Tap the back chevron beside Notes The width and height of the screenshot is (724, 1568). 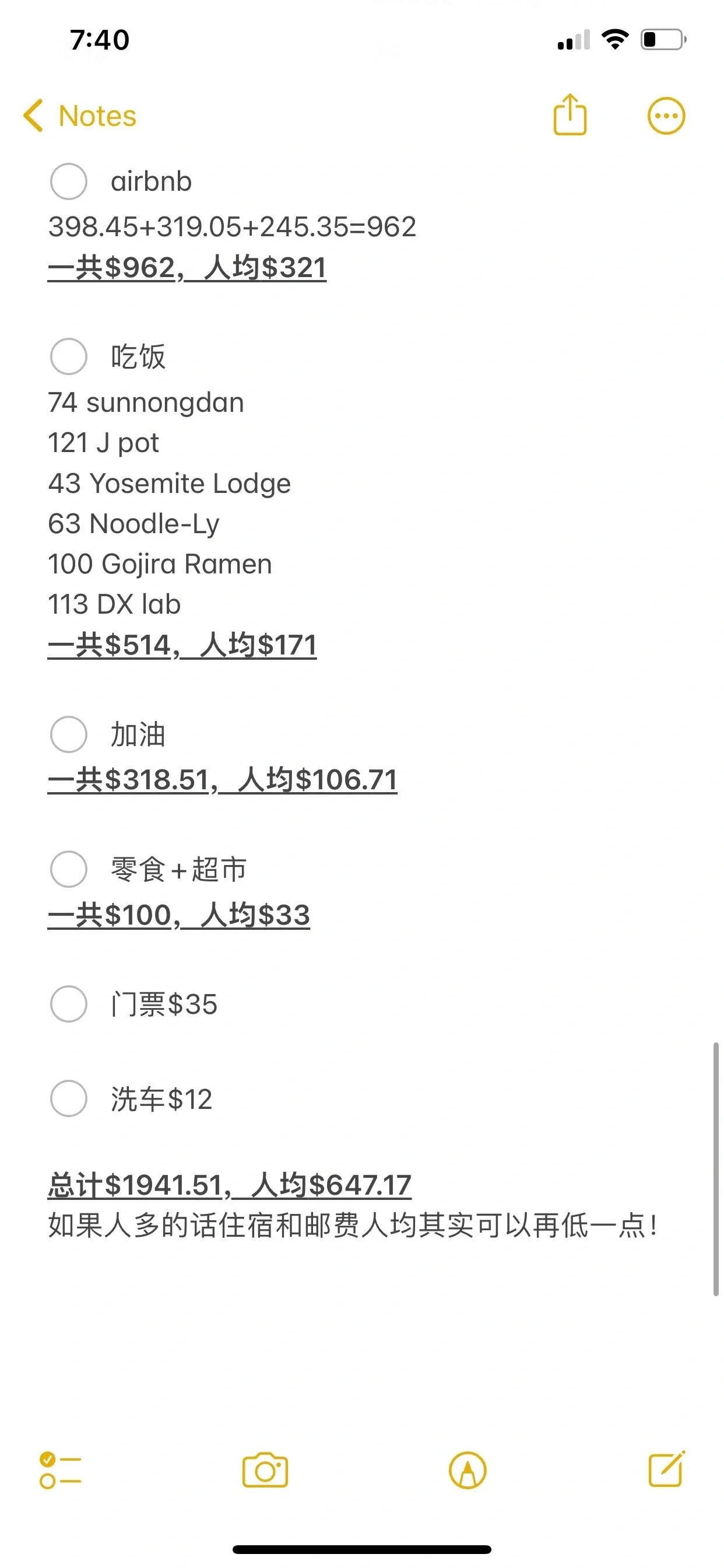[x=33, y=116]
